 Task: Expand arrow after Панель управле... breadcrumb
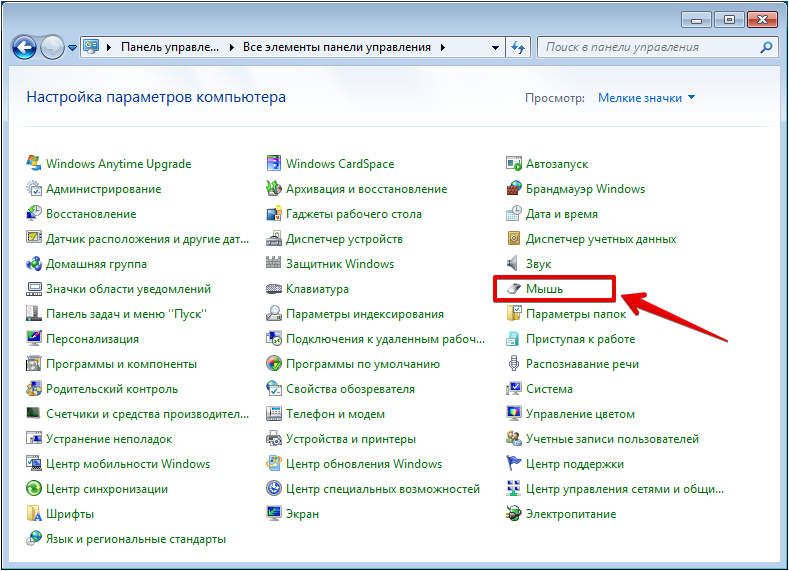(x=231, y=47)
